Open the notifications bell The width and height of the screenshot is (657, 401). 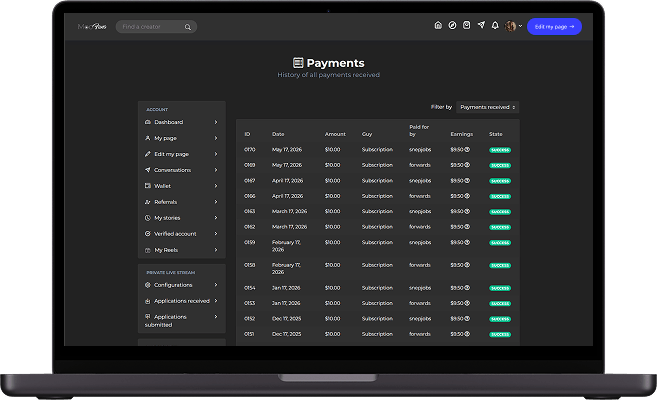(495, 26)
